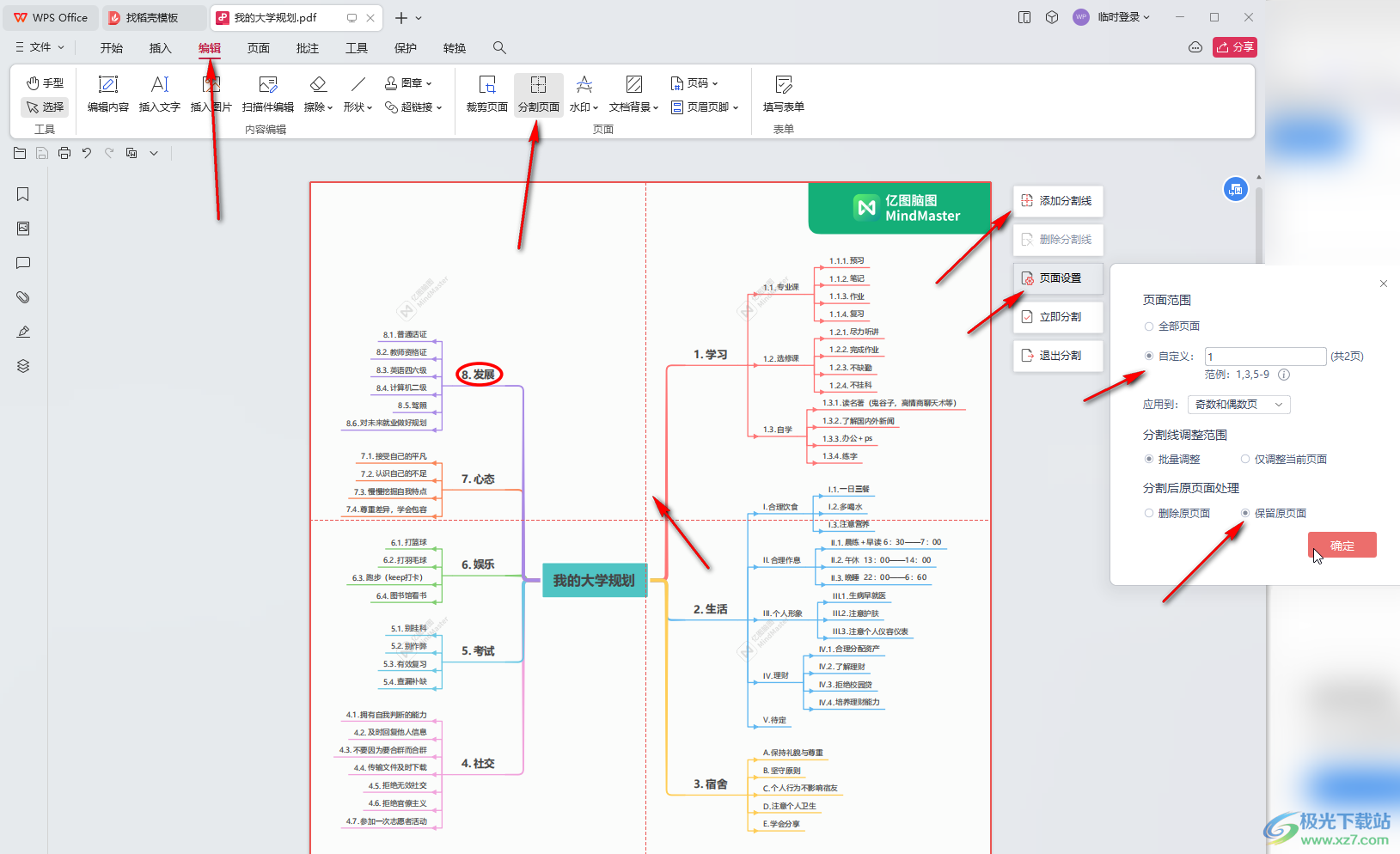This screenshot has height=854, width=1400.
Task: Click the red 分享 (Share) button
Action: coord(1235,47)
